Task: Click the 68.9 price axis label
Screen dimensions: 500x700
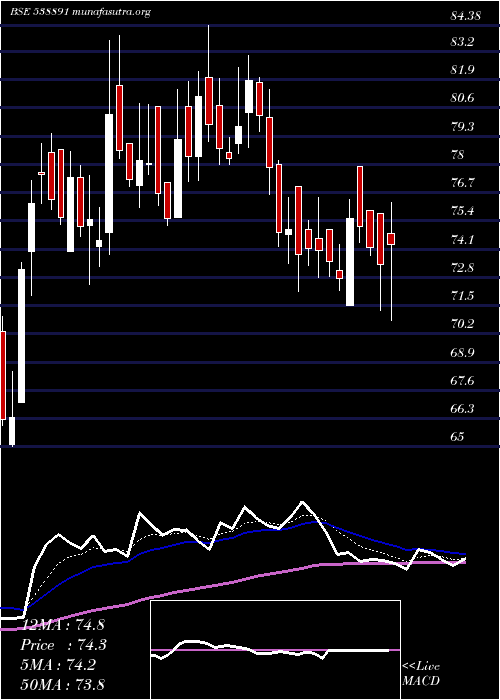Action: [463, 352]
